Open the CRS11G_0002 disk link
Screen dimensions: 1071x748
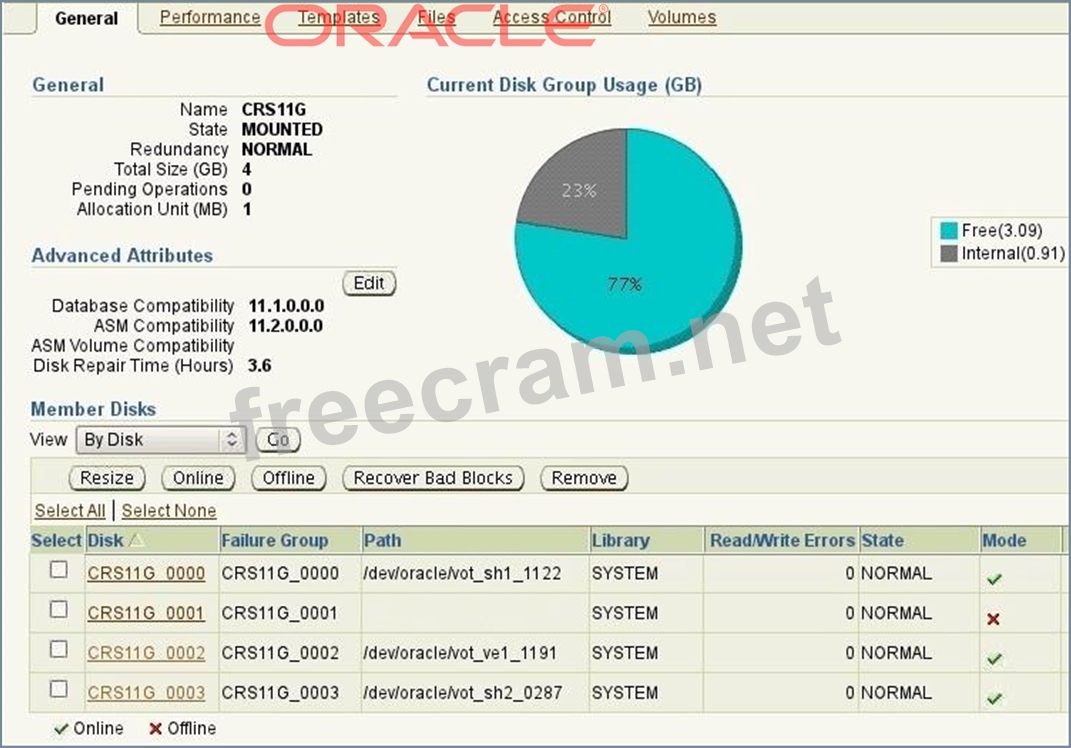146,652
